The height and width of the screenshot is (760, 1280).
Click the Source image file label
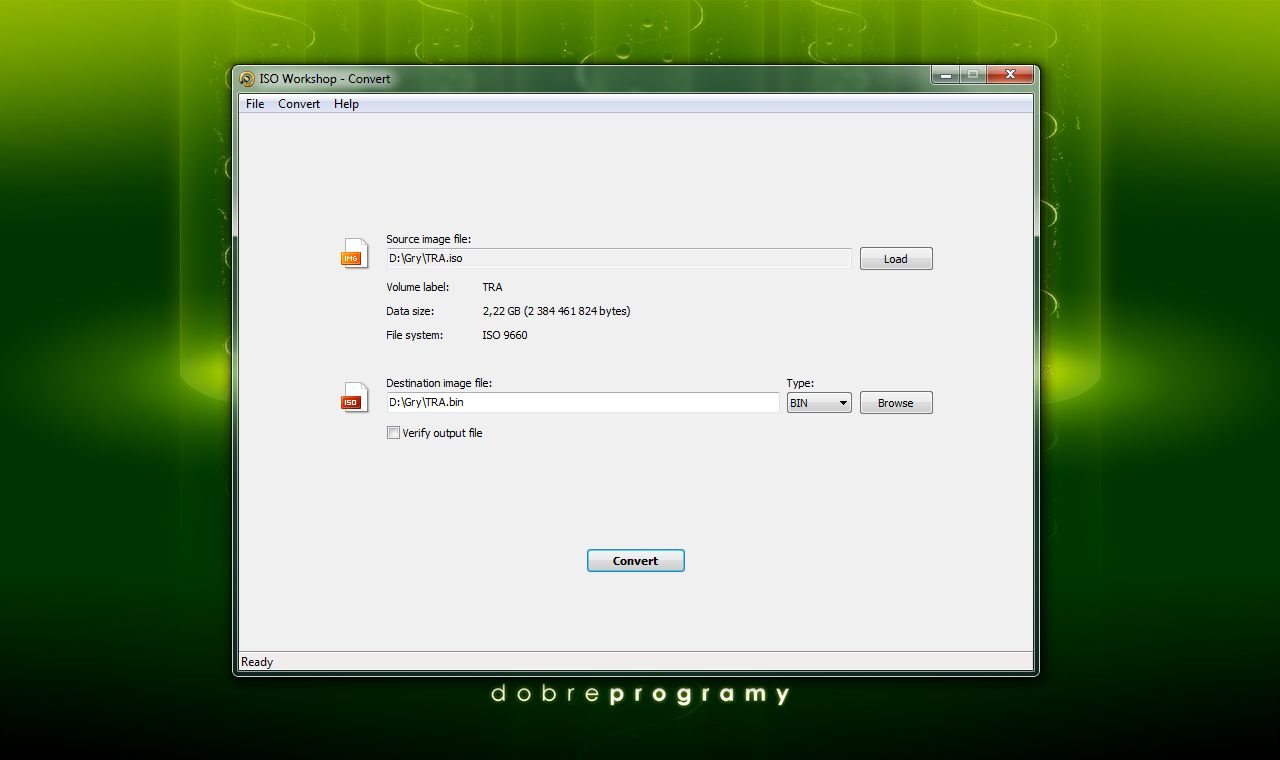point(428,239)
